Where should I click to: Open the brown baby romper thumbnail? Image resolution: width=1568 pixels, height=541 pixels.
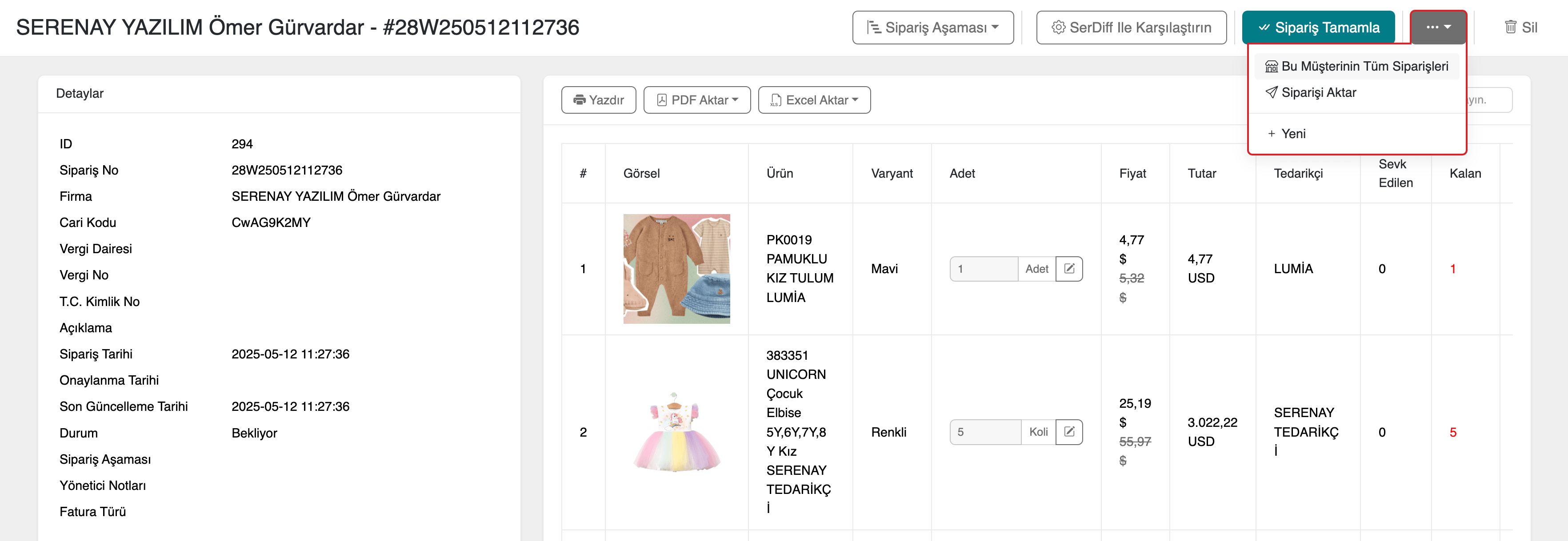click(x=676, y=268)
